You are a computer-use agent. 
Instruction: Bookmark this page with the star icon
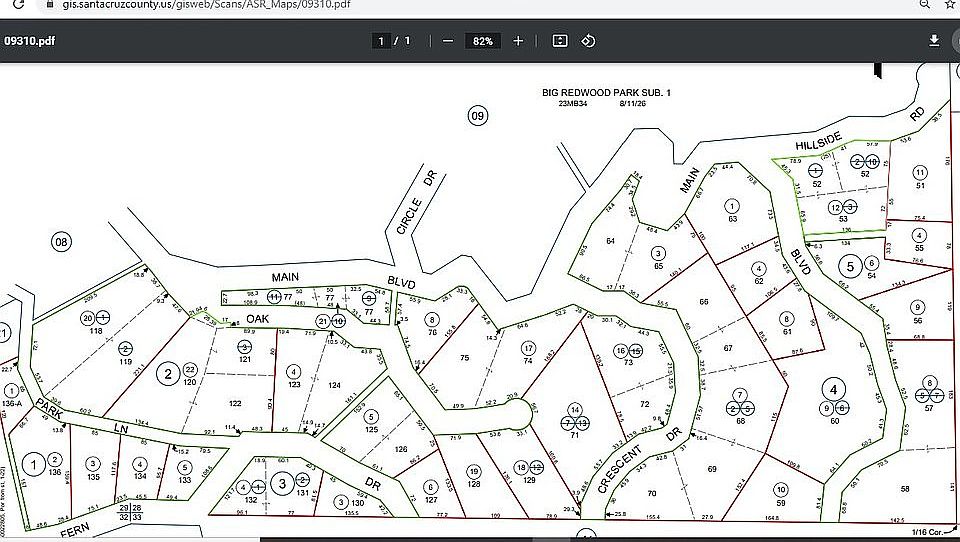coord(950,4)
